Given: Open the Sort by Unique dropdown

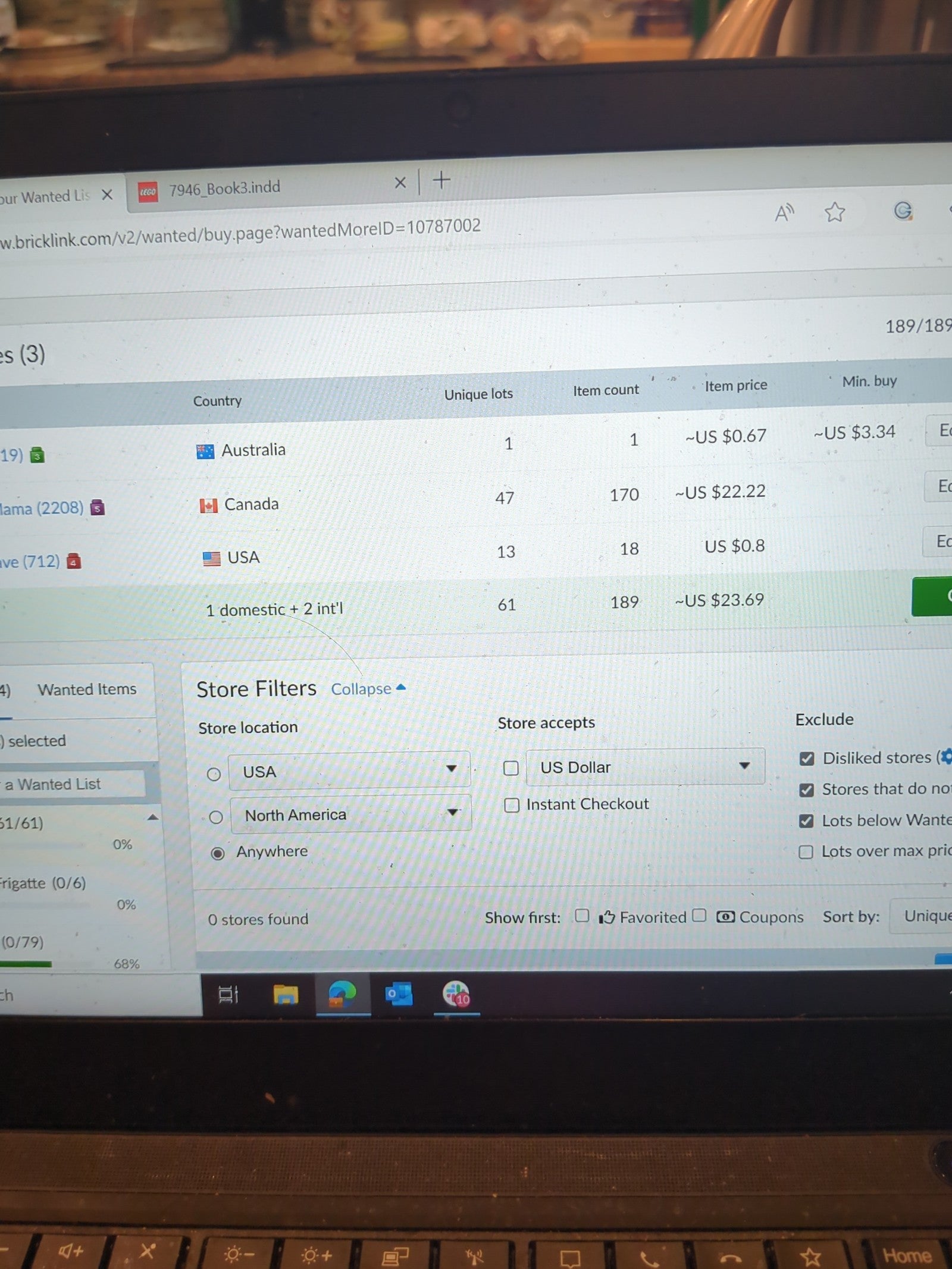Looking at the screenshot, I should (x=921, y=916).
